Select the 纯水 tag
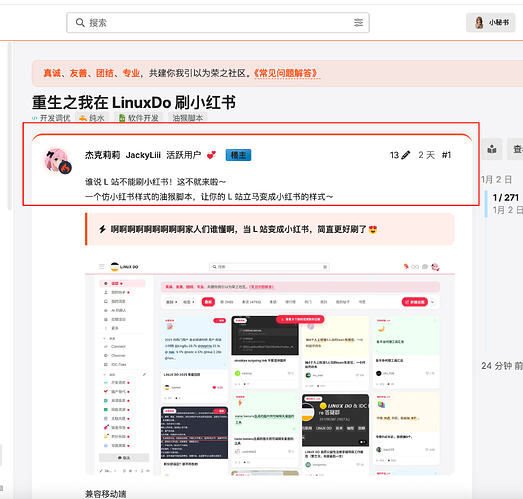 click(x=92, y=118)
